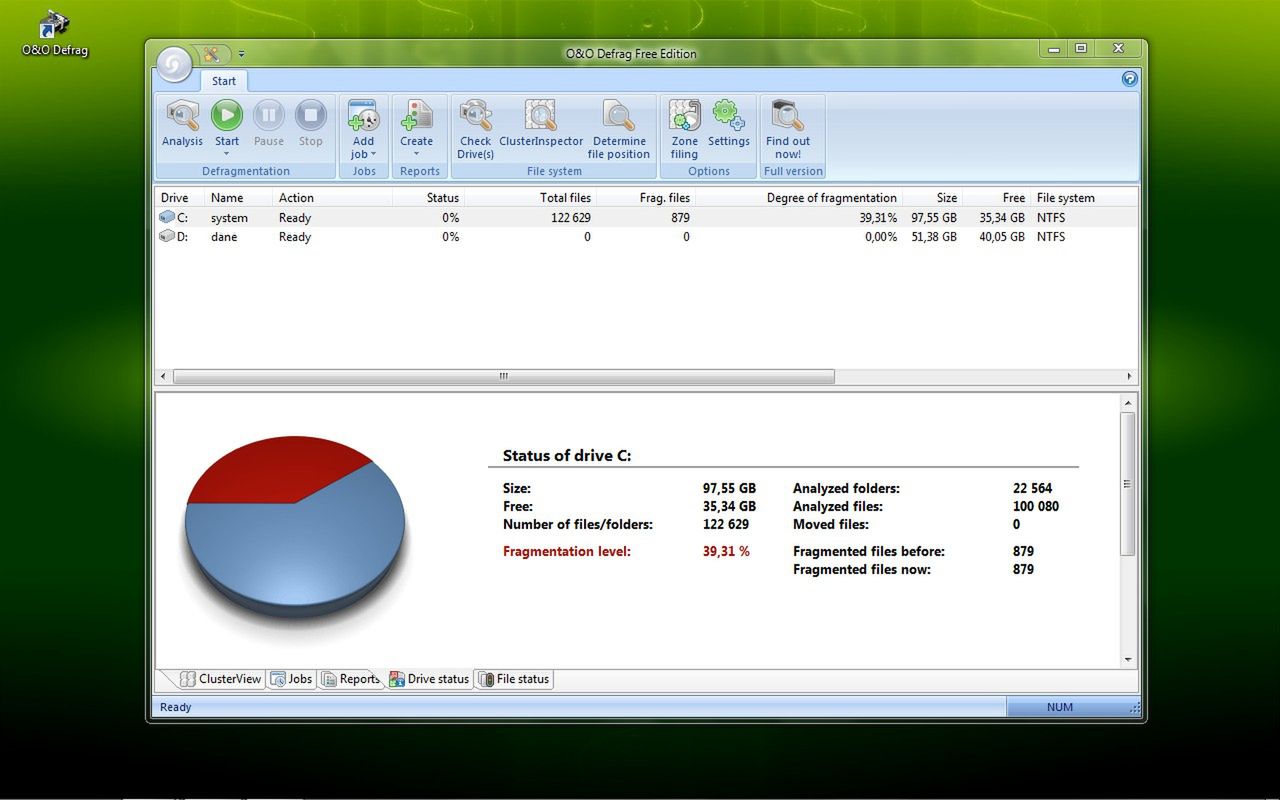The width and height of the screenshot is (1280, 800).
Task: Click the Ready status bar text
Action: tap(175, 707)
